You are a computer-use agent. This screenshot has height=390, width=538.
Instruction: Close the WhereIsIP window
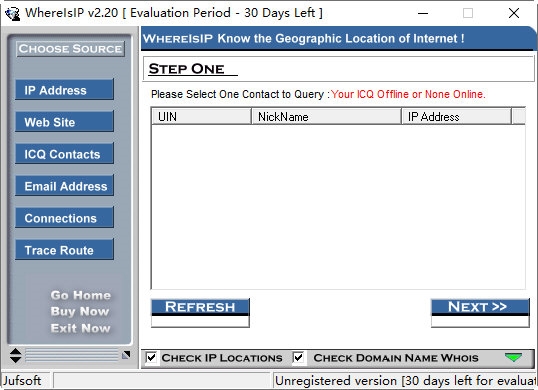tap(514, 13)
